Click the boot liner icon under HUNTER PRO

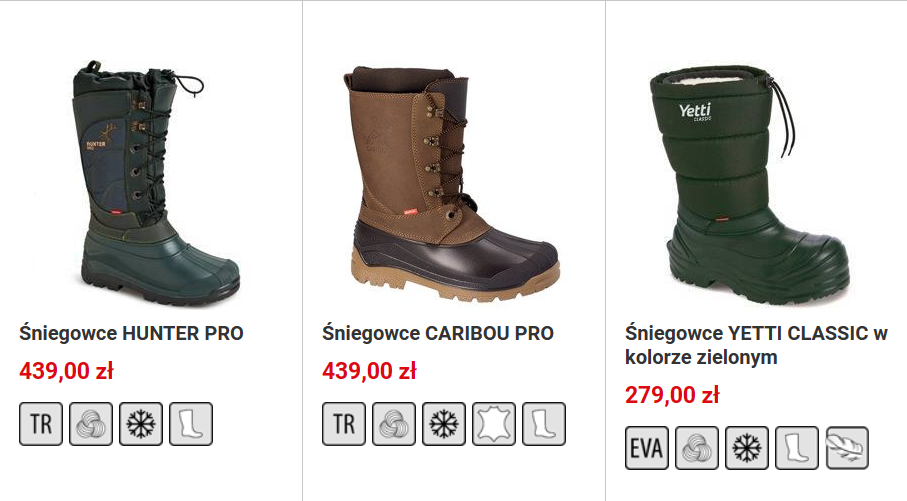click(191, 424)
